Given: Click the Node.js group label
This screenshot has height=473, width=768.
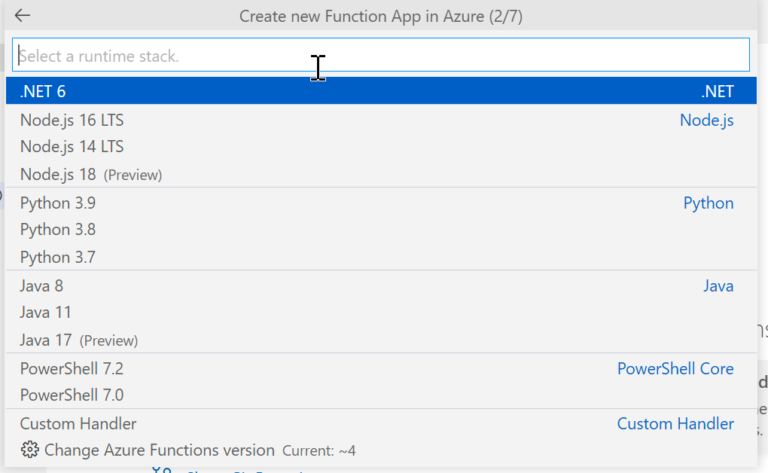Looking at the screenshot, I should tap(706, 120).
